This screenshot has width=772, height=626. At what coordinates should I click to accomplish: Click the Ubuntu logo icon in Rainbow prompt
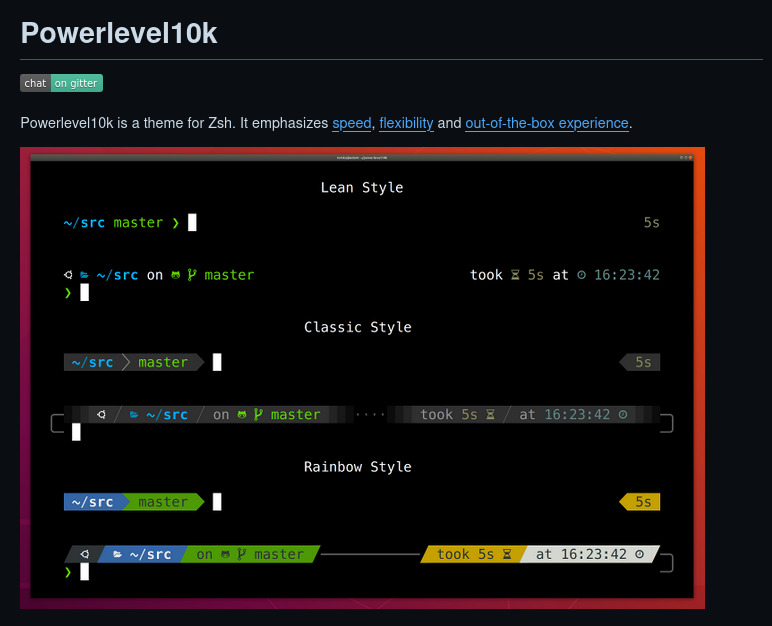[85, 554]
